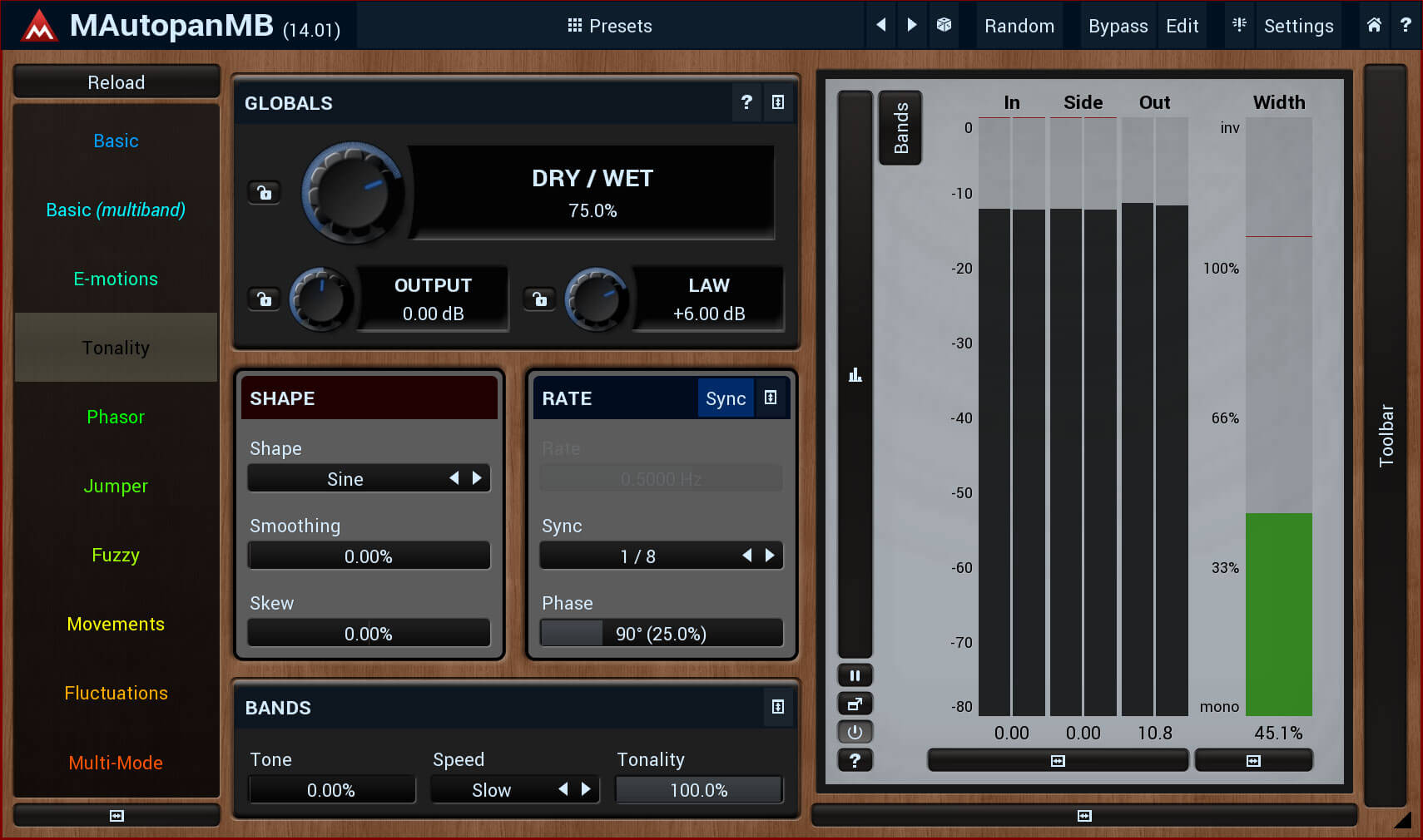Open Bands panel preset menu icon

tap(778, 707)
